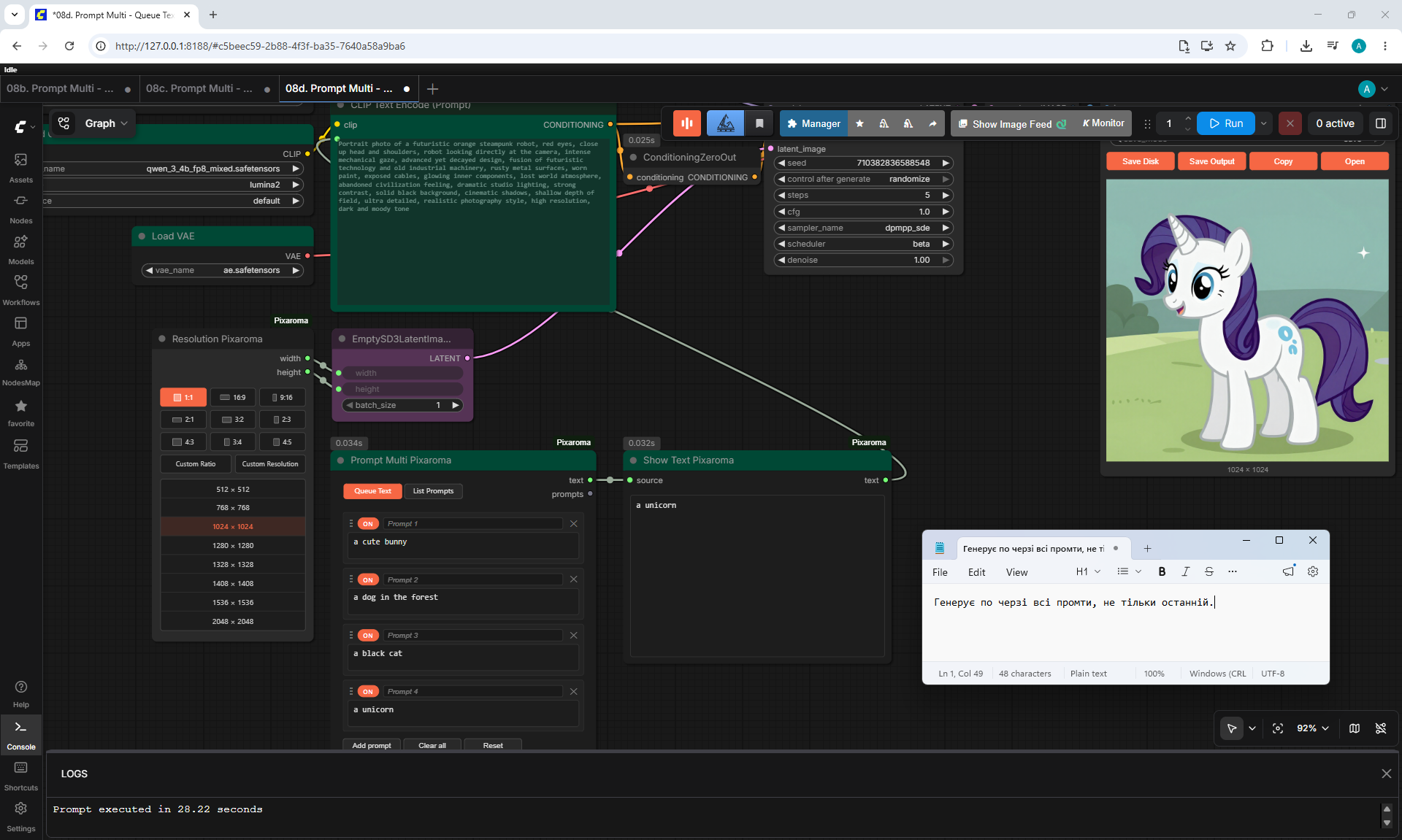Viewport: 1402px width, 840px height.
Task: Toggle the ON switch for Prompt 2
Action: pyautogui.click(x=368, y=579)
